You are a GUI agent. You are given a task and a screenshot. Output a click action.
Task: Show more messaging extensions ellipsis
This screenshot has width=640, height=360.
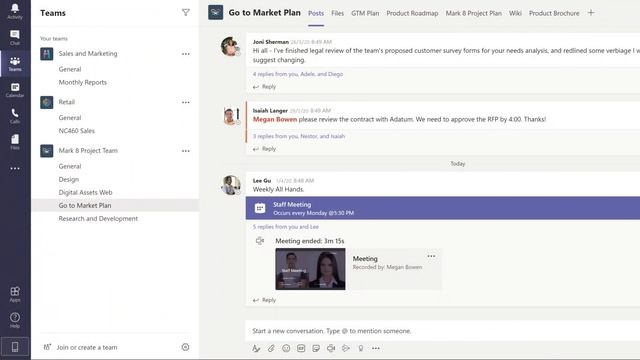coord(376,348)
